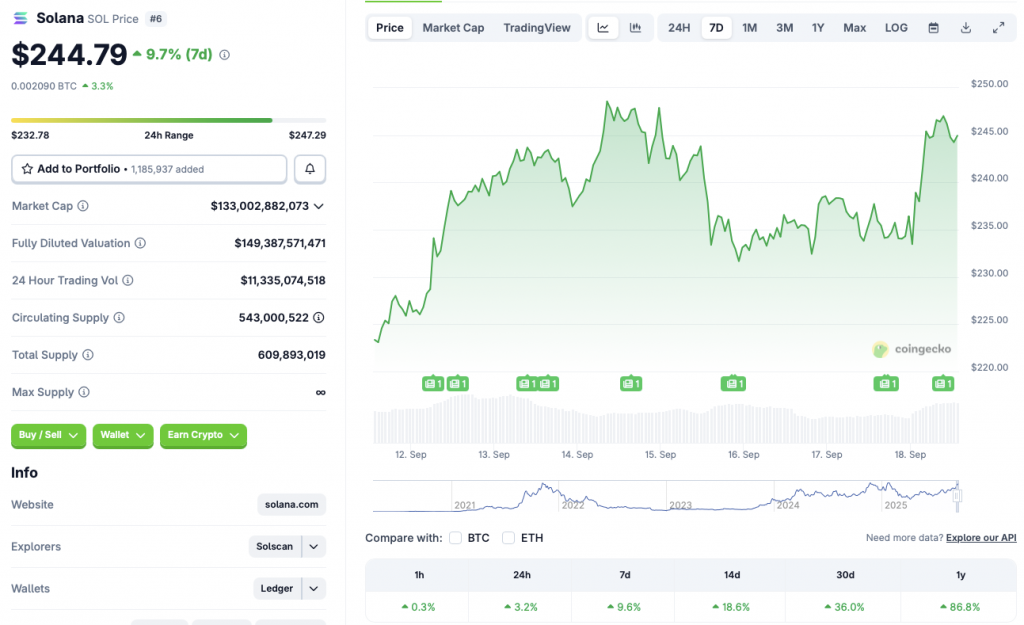The height and width of the screenshot is (625, 1024).
Task: Tick the ETH compare checkbox
Action: point(508,537)
